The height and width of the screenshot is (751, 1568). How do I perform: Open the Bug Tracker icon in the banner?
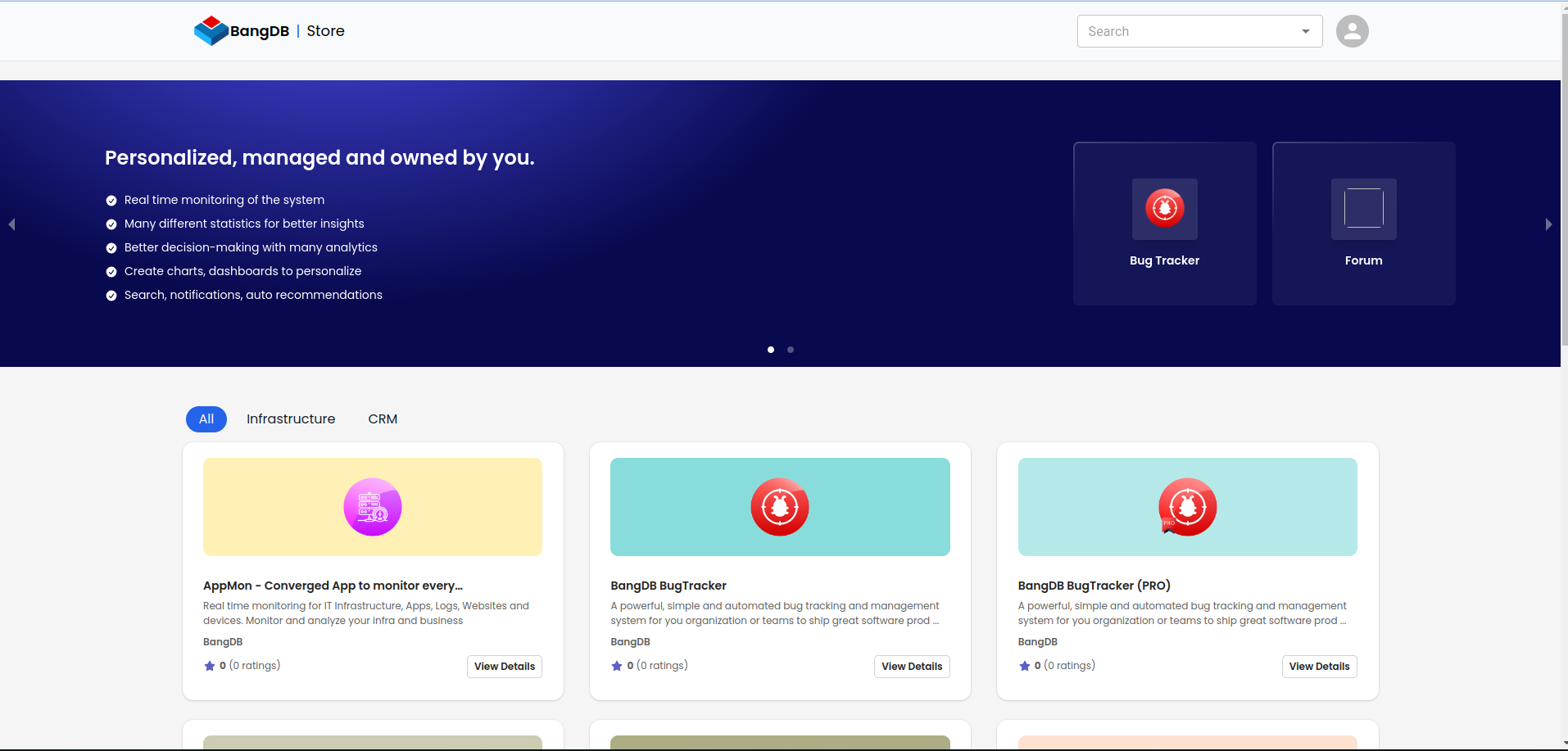pos(1164,209)
